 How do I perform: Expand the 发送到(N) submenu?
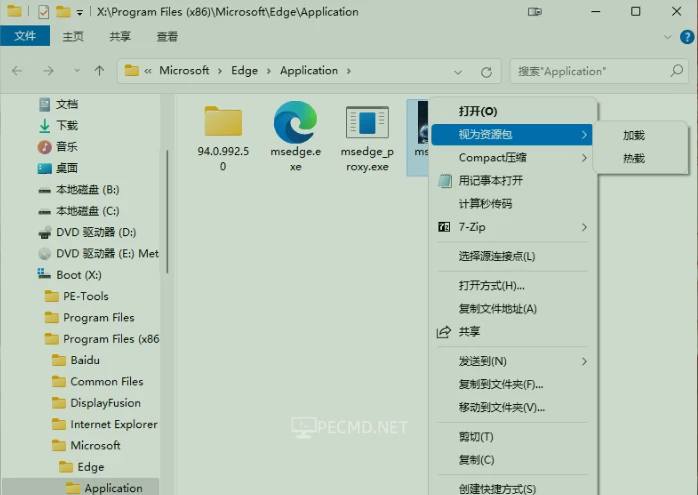click(584, 361)
